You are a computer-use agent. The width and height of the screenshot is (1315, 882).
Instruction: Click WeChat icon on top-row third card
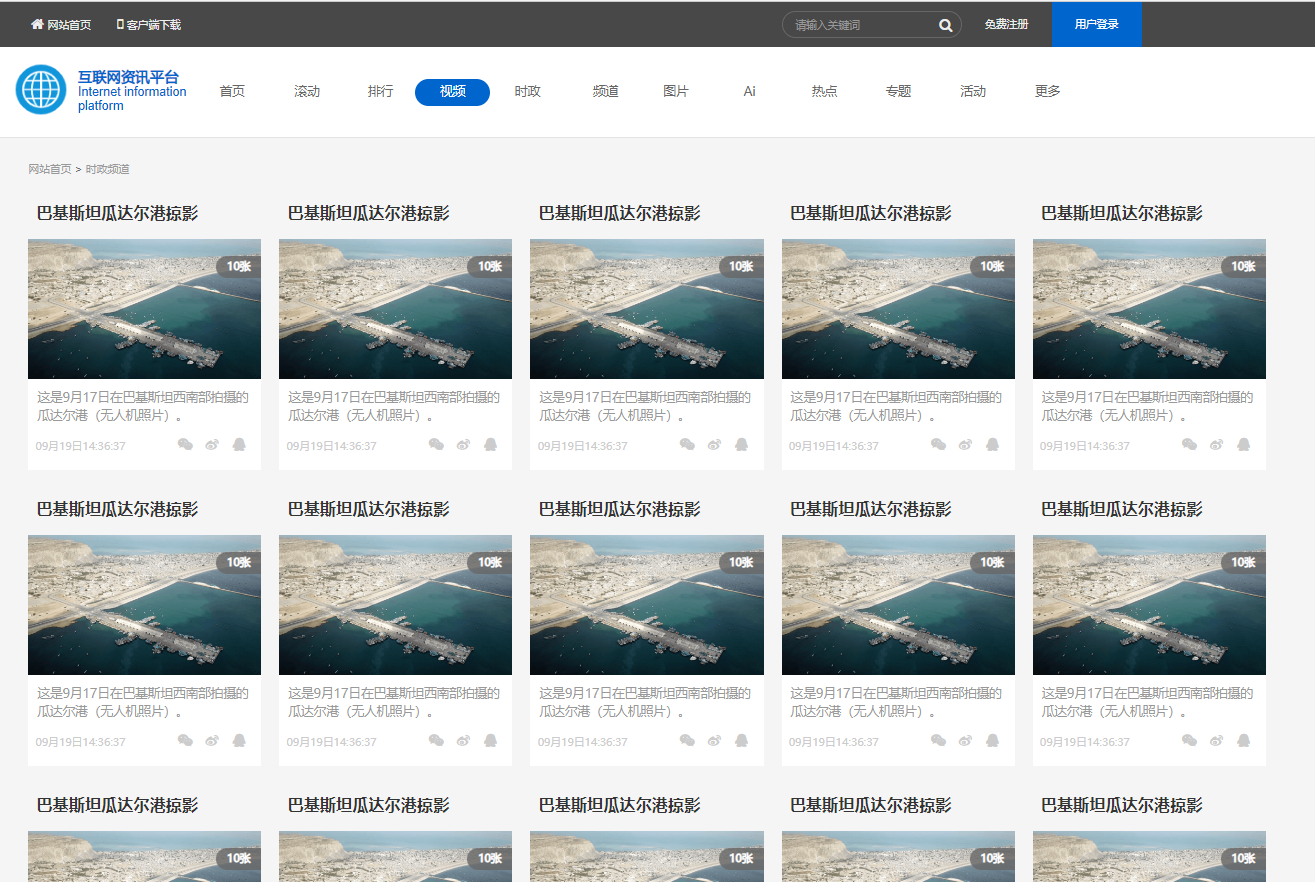click(687, 445)
